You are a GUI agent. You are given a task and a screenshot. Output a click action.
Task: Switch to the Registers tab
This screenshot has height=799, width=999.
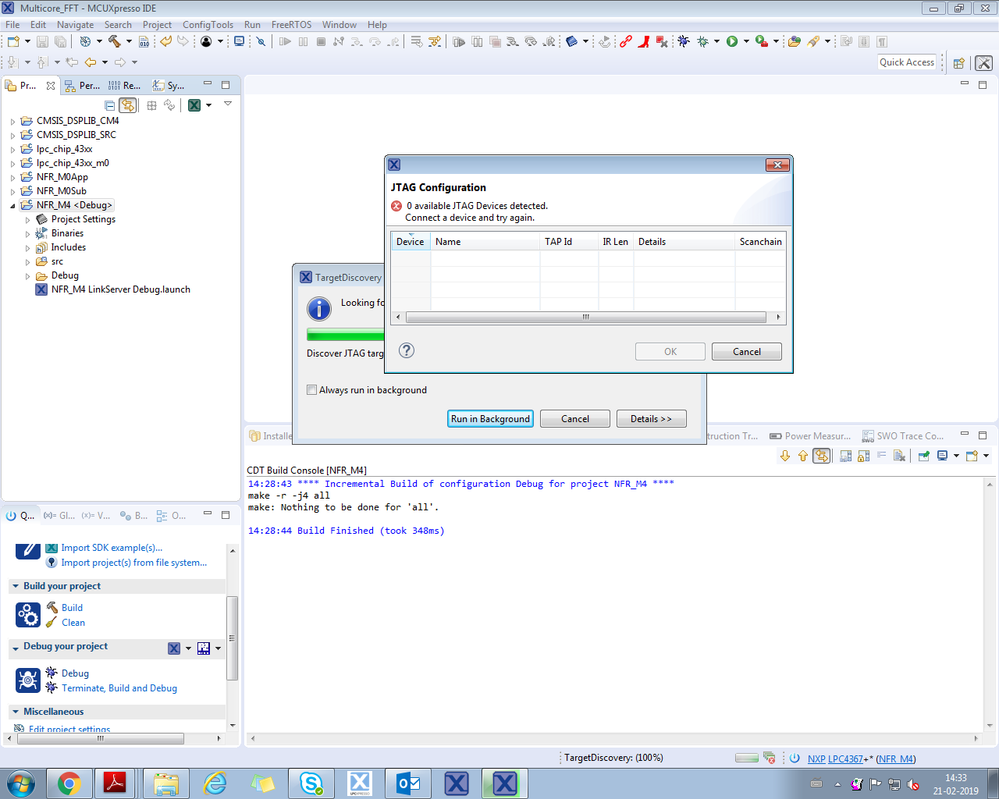pyautogui.click(x=124, y=85)
